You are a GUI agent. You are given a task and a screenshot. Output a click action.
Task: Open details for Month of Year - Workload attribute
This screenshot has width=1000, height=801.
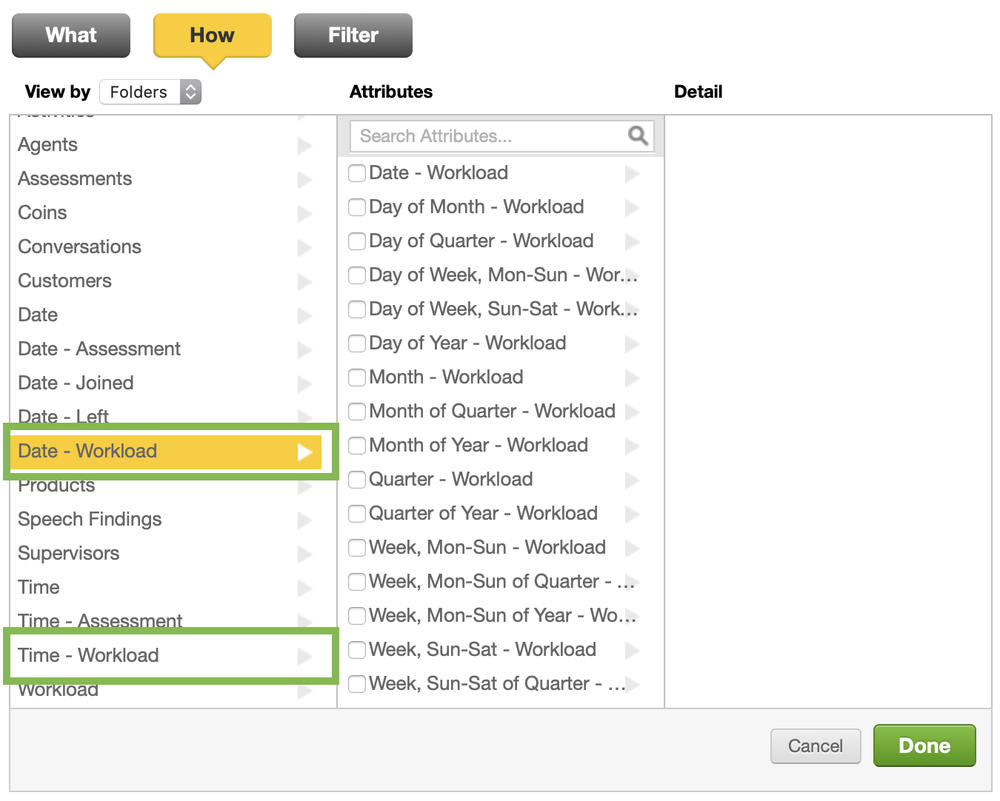[x=631, y=445]
